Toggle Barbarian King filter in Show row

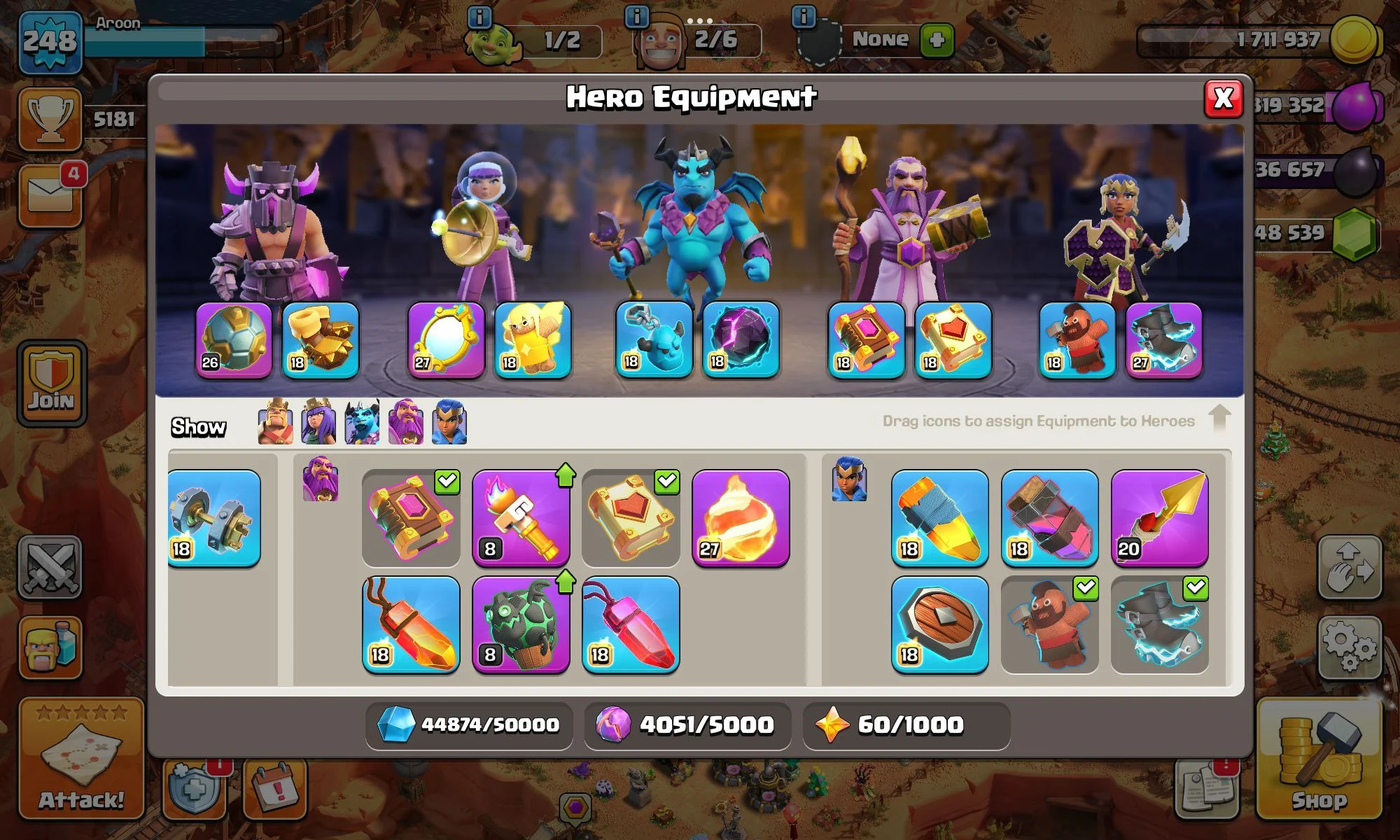275,422
